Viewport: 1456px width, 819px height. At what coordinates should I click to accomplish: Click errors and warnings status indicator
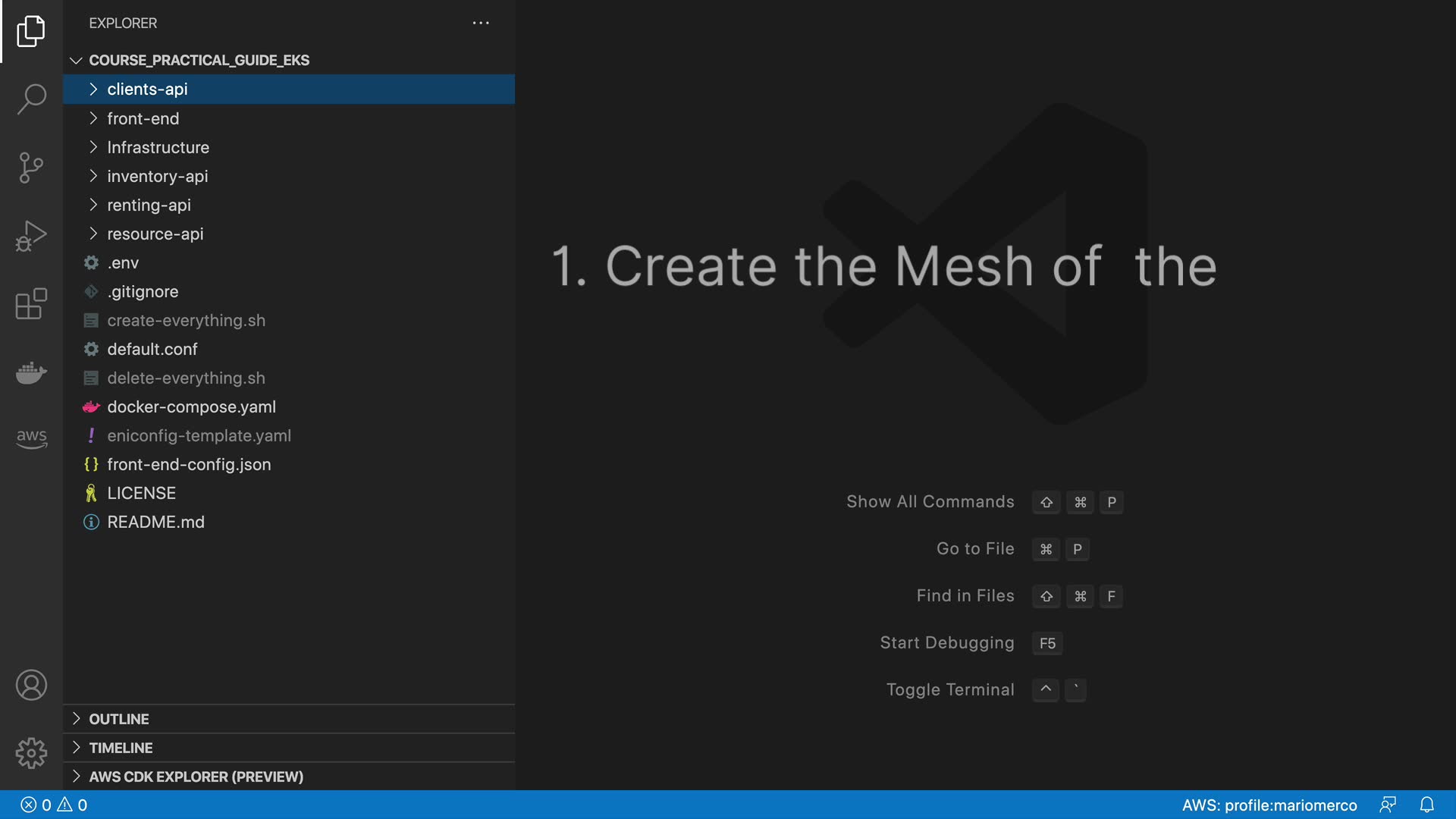54,805
